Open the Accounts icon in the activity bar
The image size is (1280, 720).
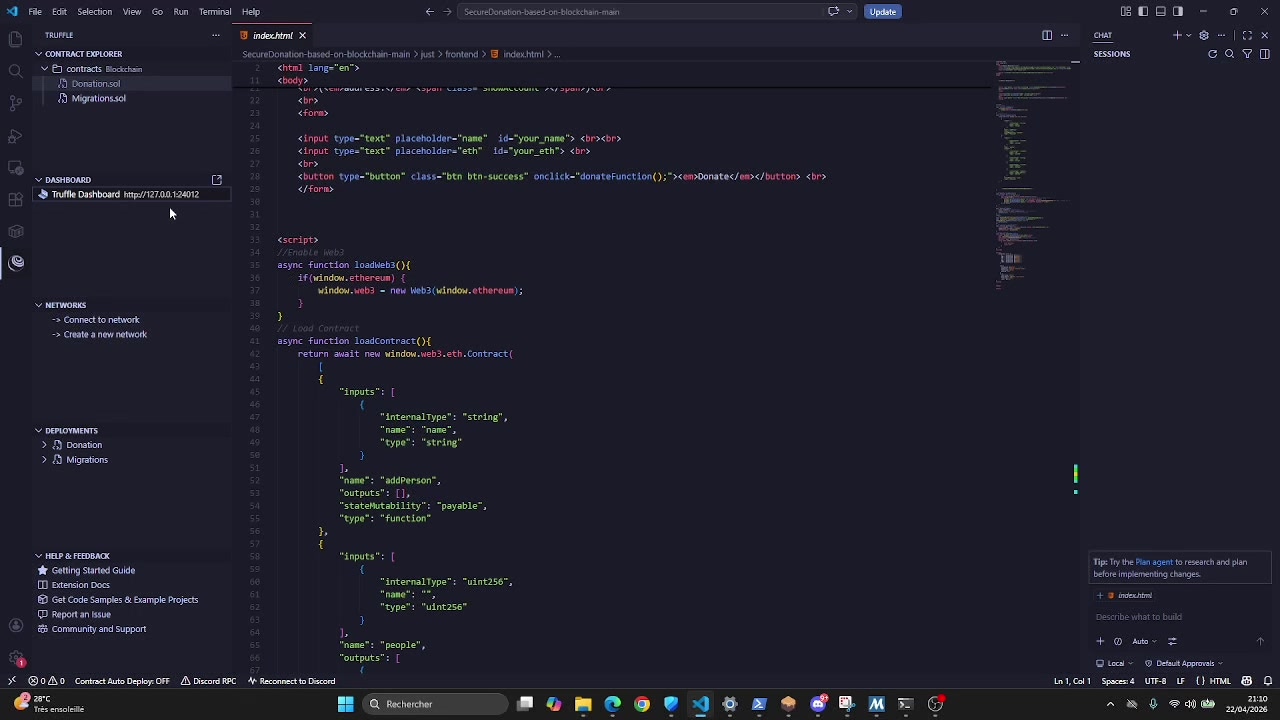(15, 626)
